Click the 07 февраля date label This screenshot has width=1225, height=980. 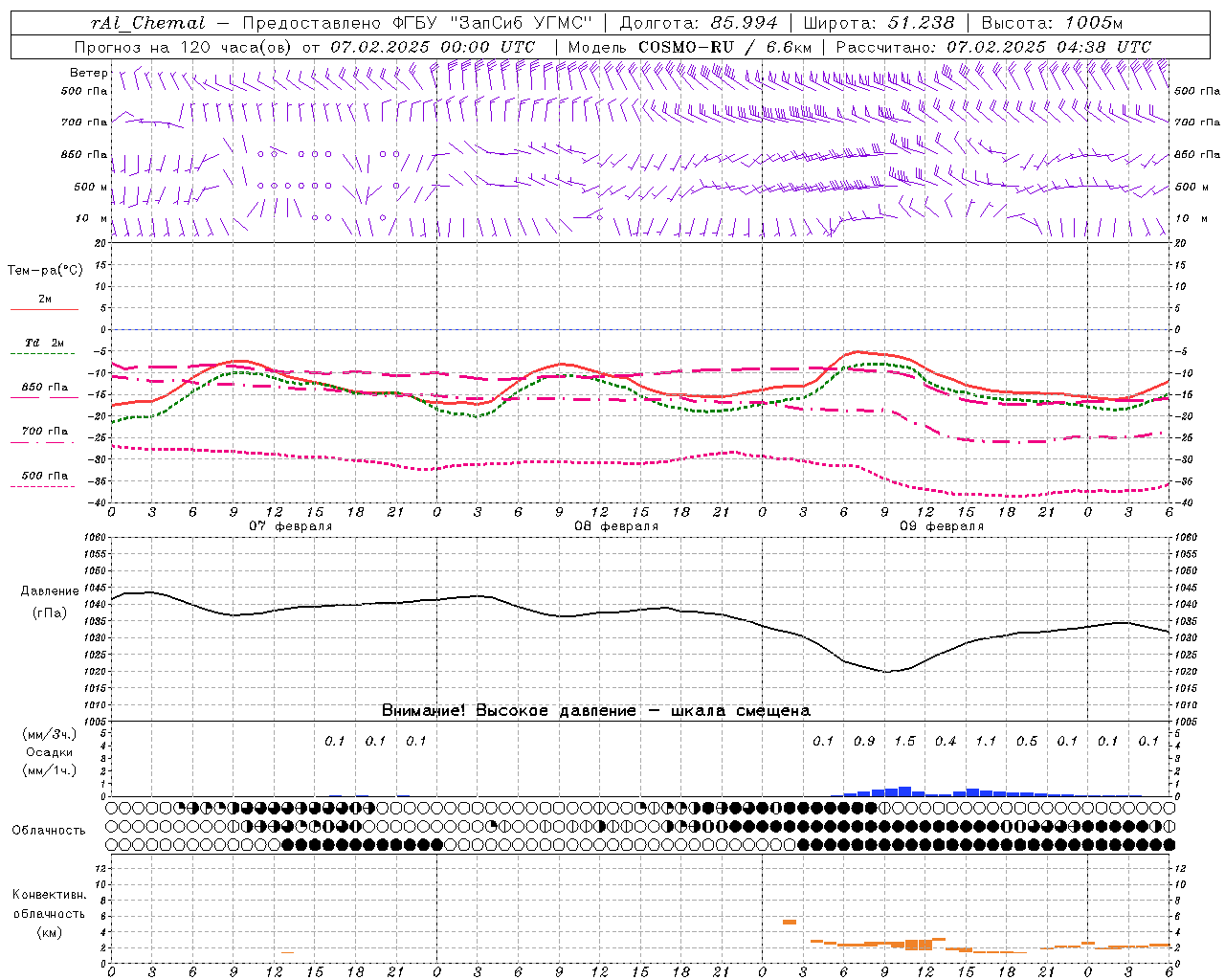[x=291, y=526]
